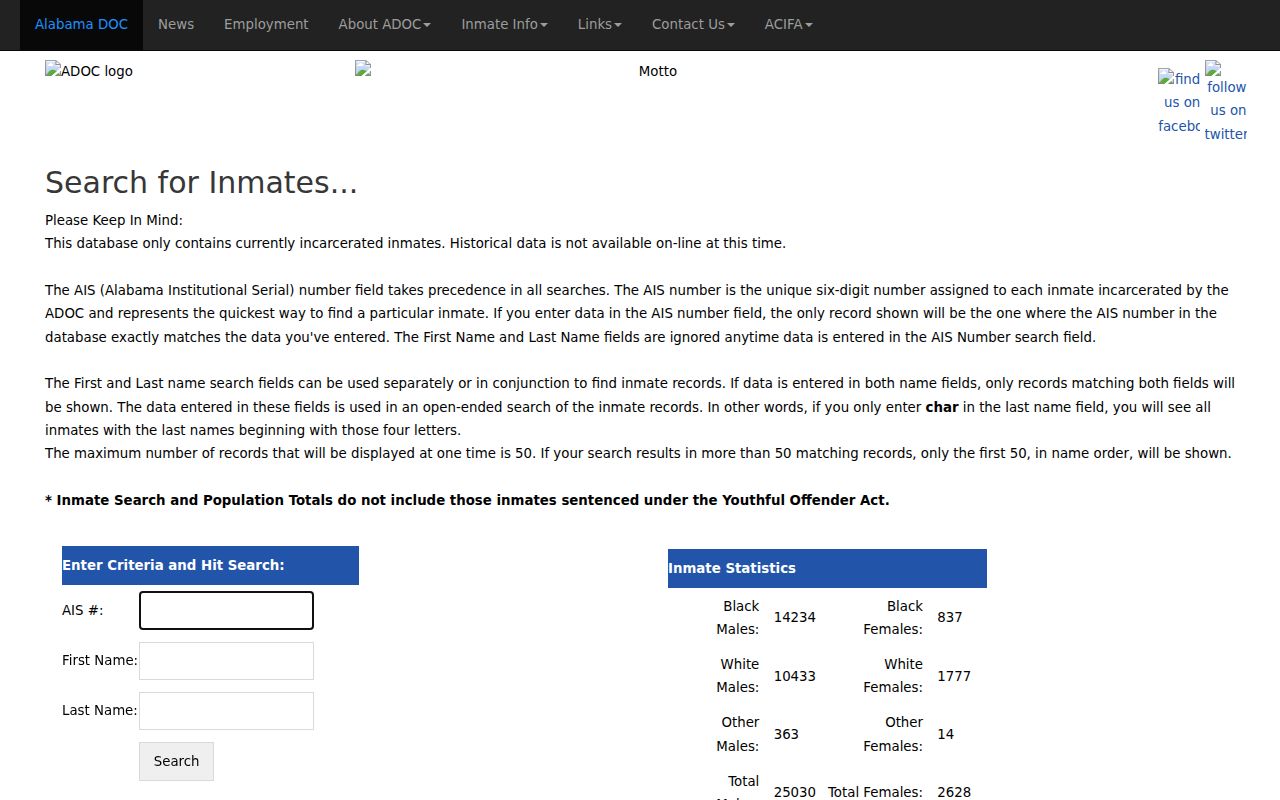Click the Black Males label
Viewport: 1280px width, 800px height.
tap(738, 617)
